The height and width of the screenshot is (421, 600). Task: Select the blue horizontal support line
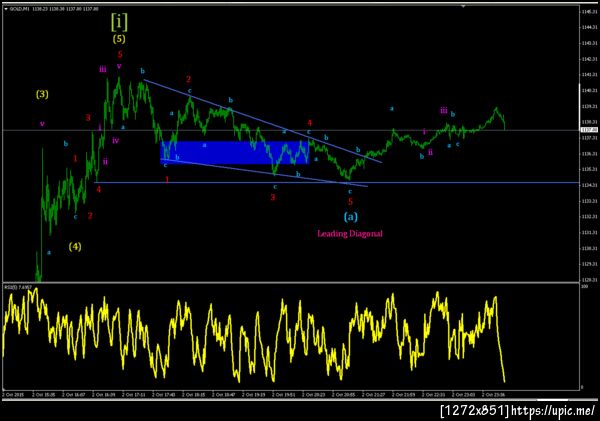[x=337, y=183]
